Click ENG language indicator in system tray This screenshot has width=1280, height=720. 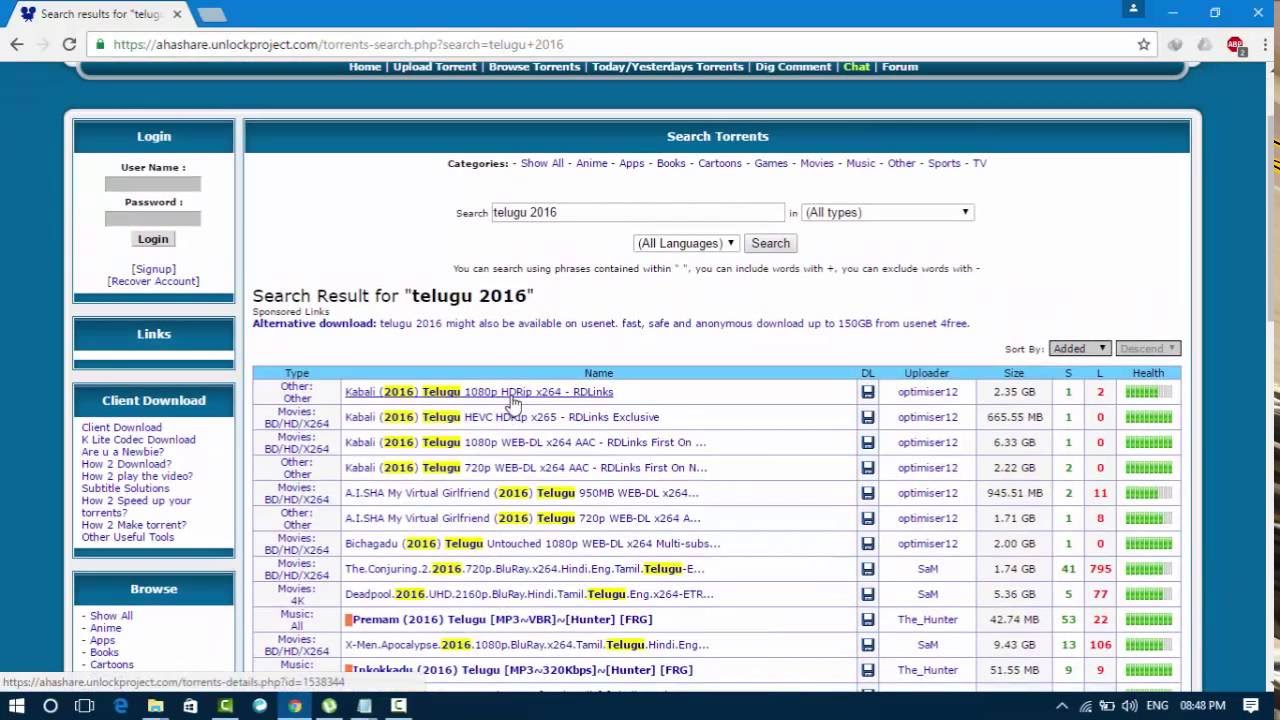(x=1157, y=705)
